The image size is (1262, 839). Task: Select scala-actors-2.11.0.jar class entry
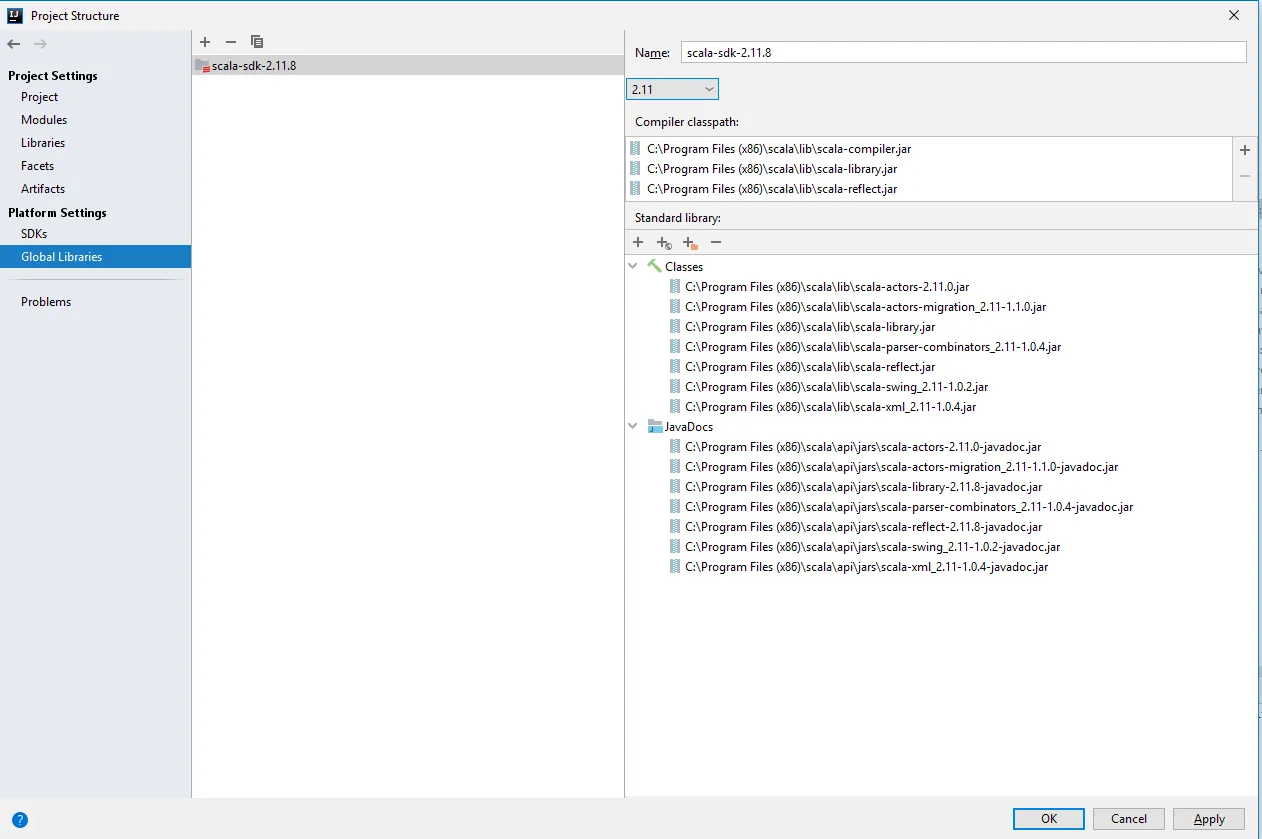tap(827, 287)
